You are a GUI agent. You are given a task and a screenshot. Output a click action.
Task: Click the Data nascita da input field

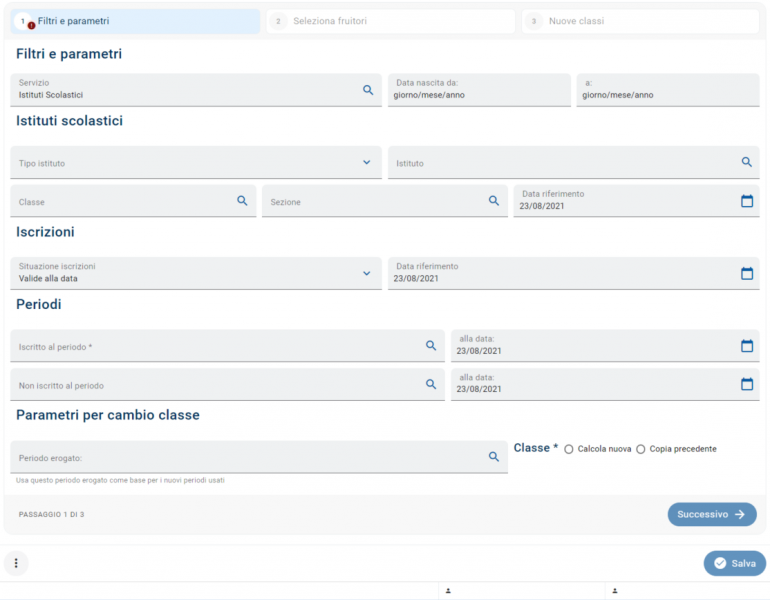[479, 90]
